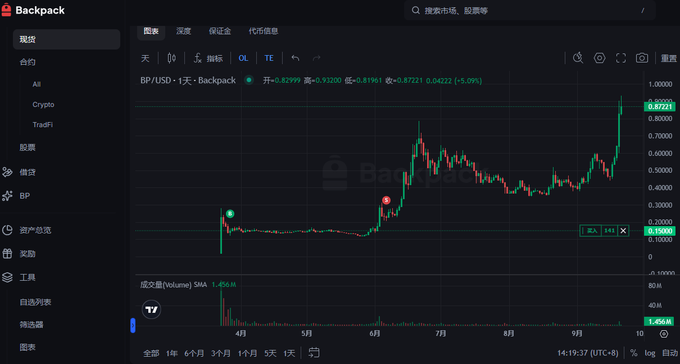Toggle the log scale
Screen dimensions: 680x364
(x=650, y=353)
